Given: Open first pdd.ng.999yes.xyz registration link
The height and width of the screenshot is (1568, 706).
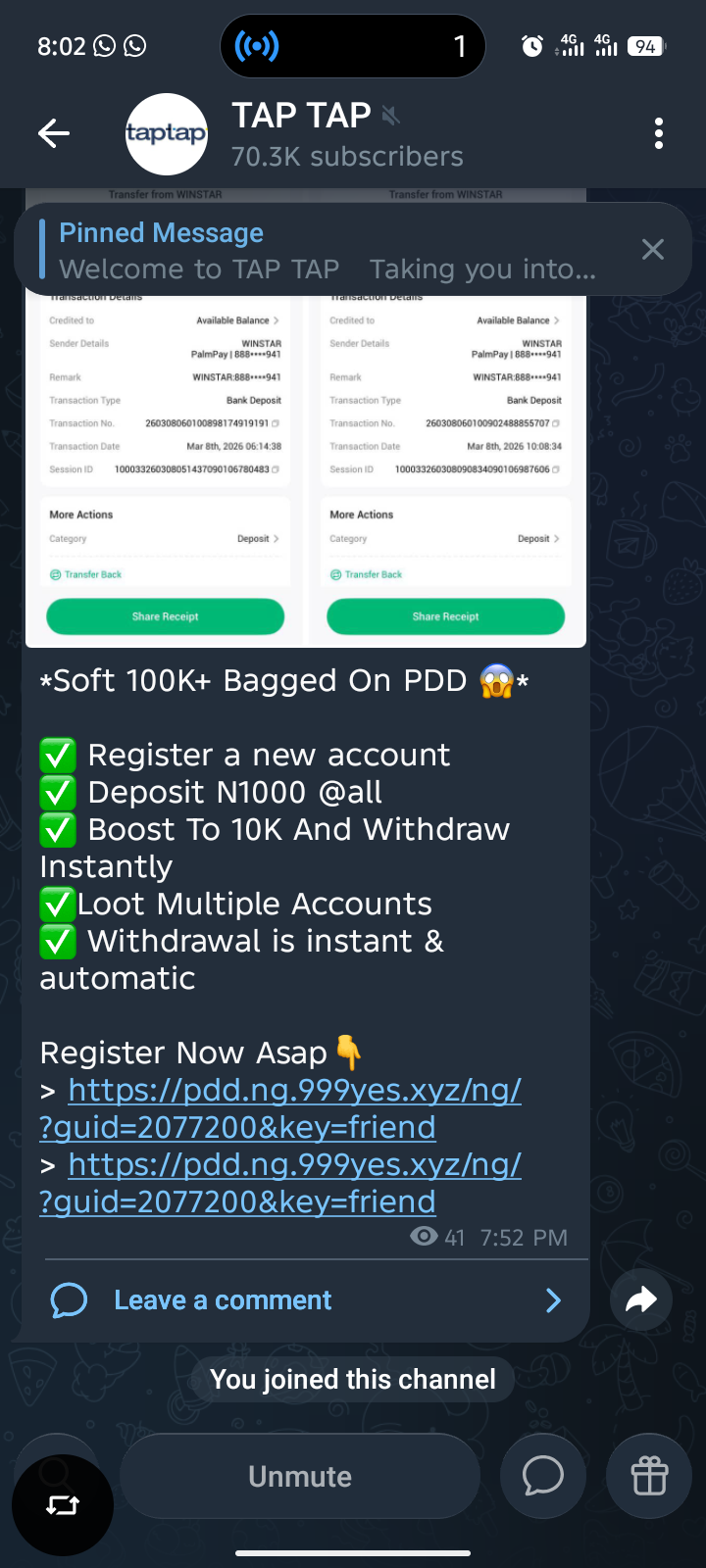Looking at the screenshot, I should 280,1108.
